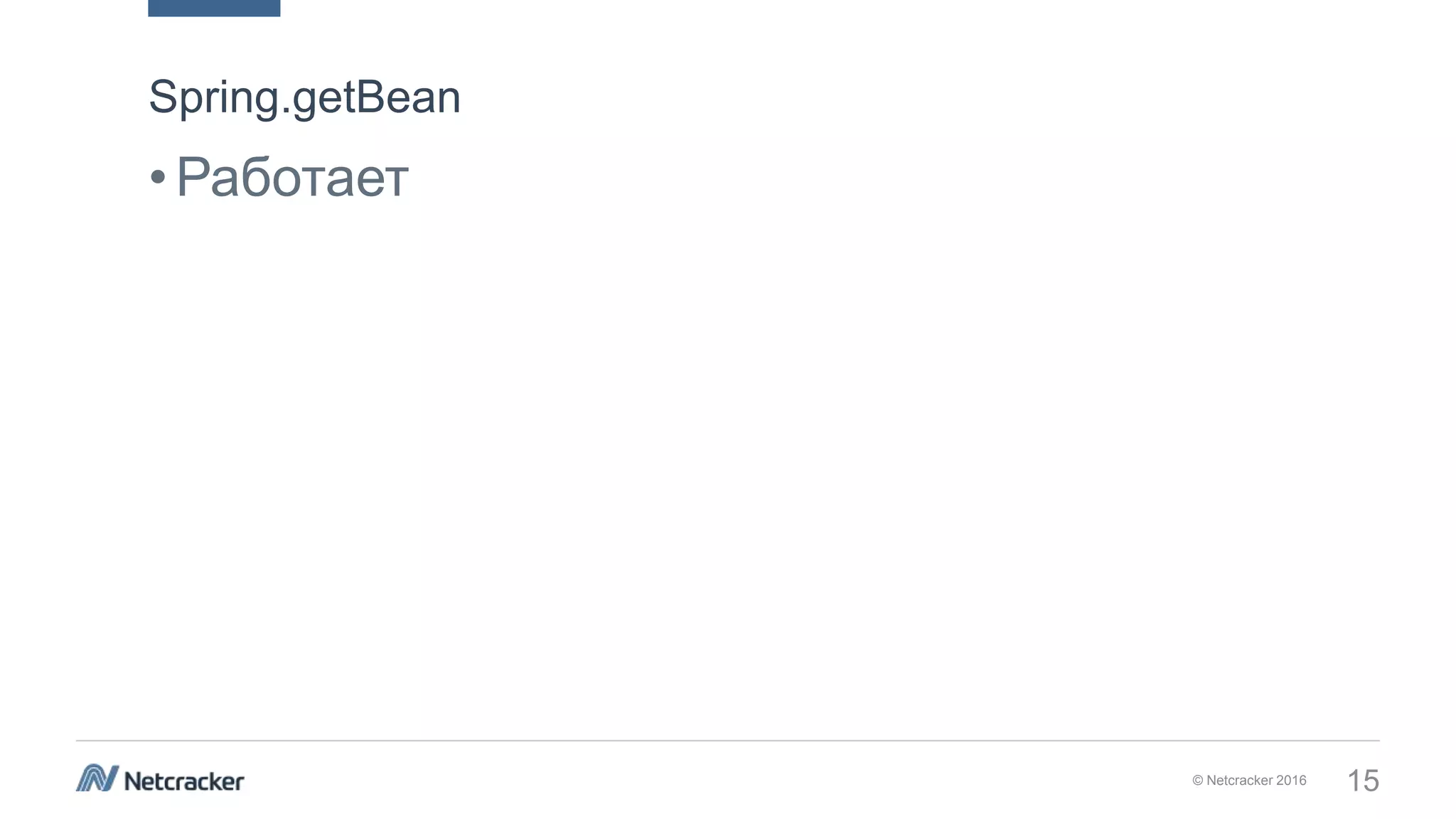Click the copyright © symbol in footer

(1198, 781)
